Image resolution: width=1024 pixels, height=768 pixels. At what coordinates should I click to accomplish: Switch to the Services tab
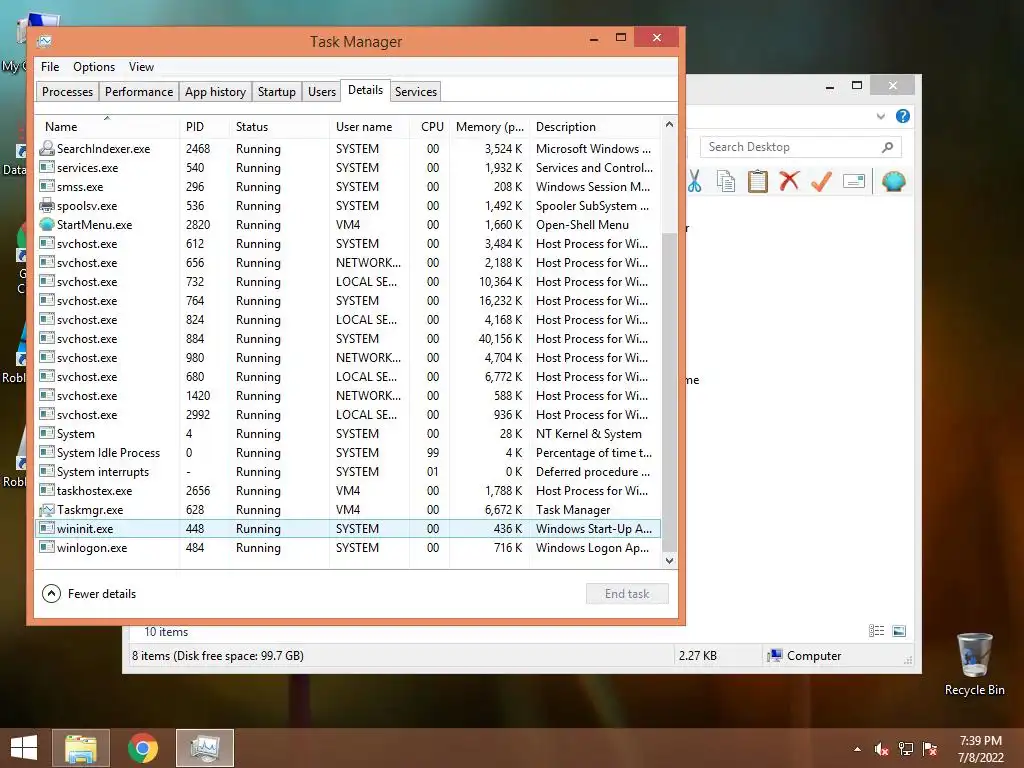(x=416, y=91)
